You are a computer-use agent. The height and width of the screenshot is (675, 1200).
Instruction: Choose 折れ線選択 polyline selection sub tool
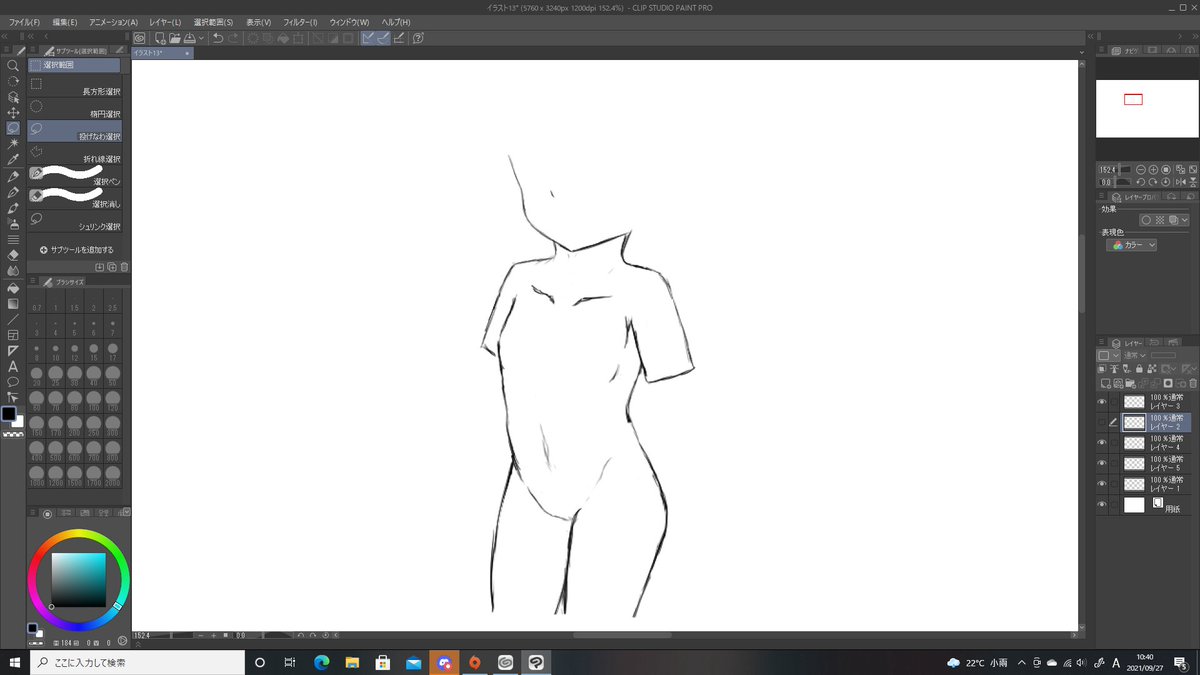[x=75, y=154]
